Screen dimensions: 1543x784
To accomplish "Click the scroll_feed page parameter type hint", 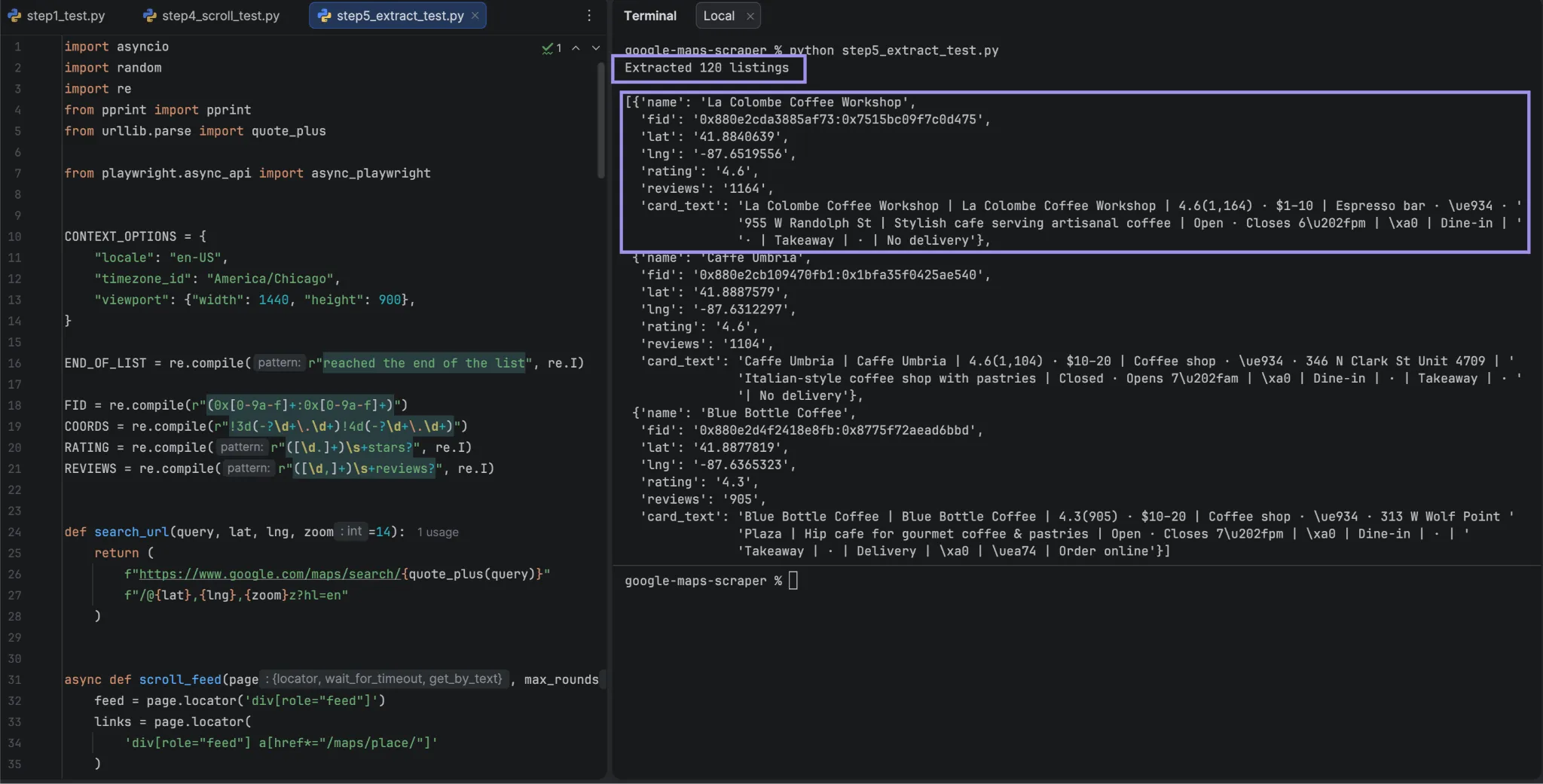I will coord(384,679).
